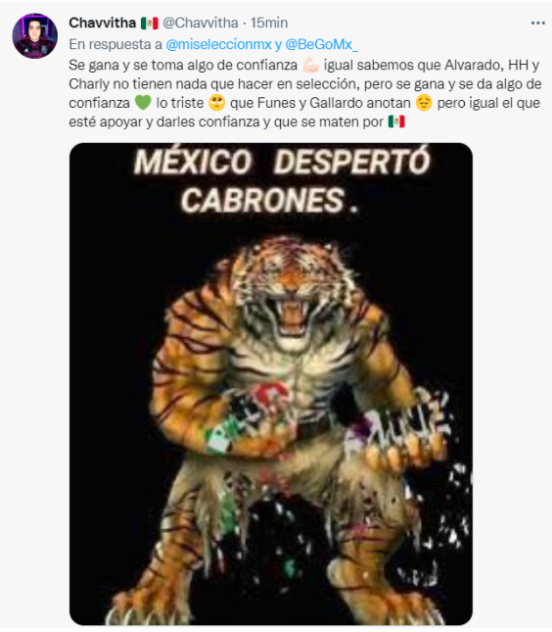Click the tweet body text to expand
This screenshot has height=632, width=552.
pos(305,93)
